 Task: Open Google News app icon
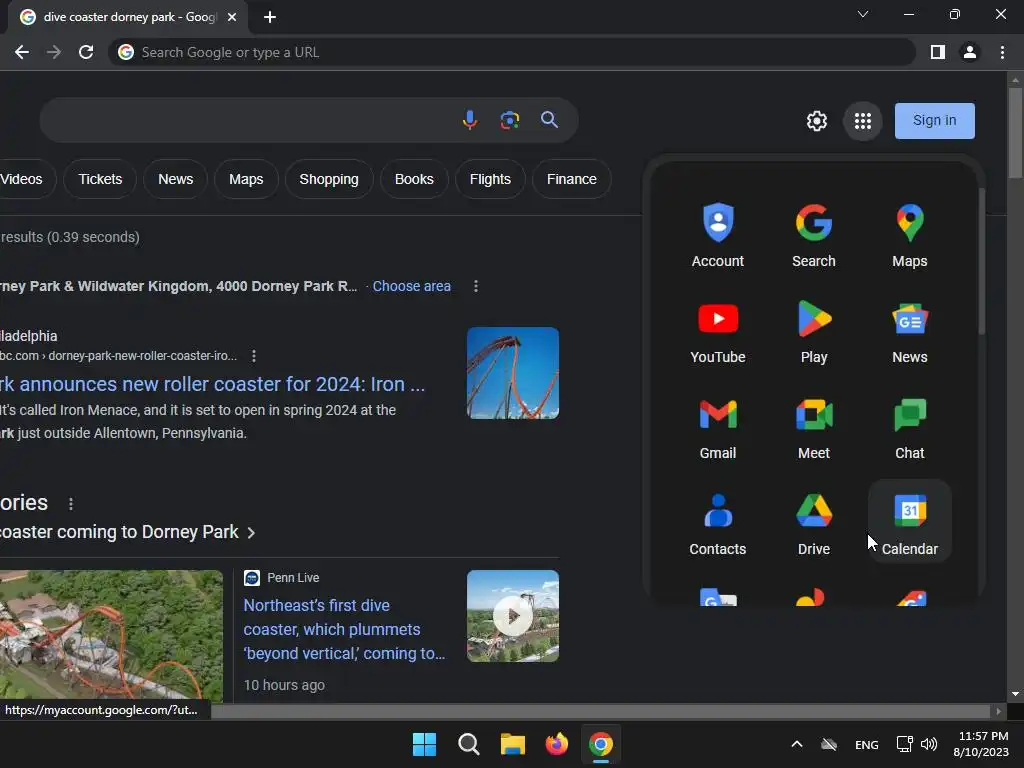910,331
